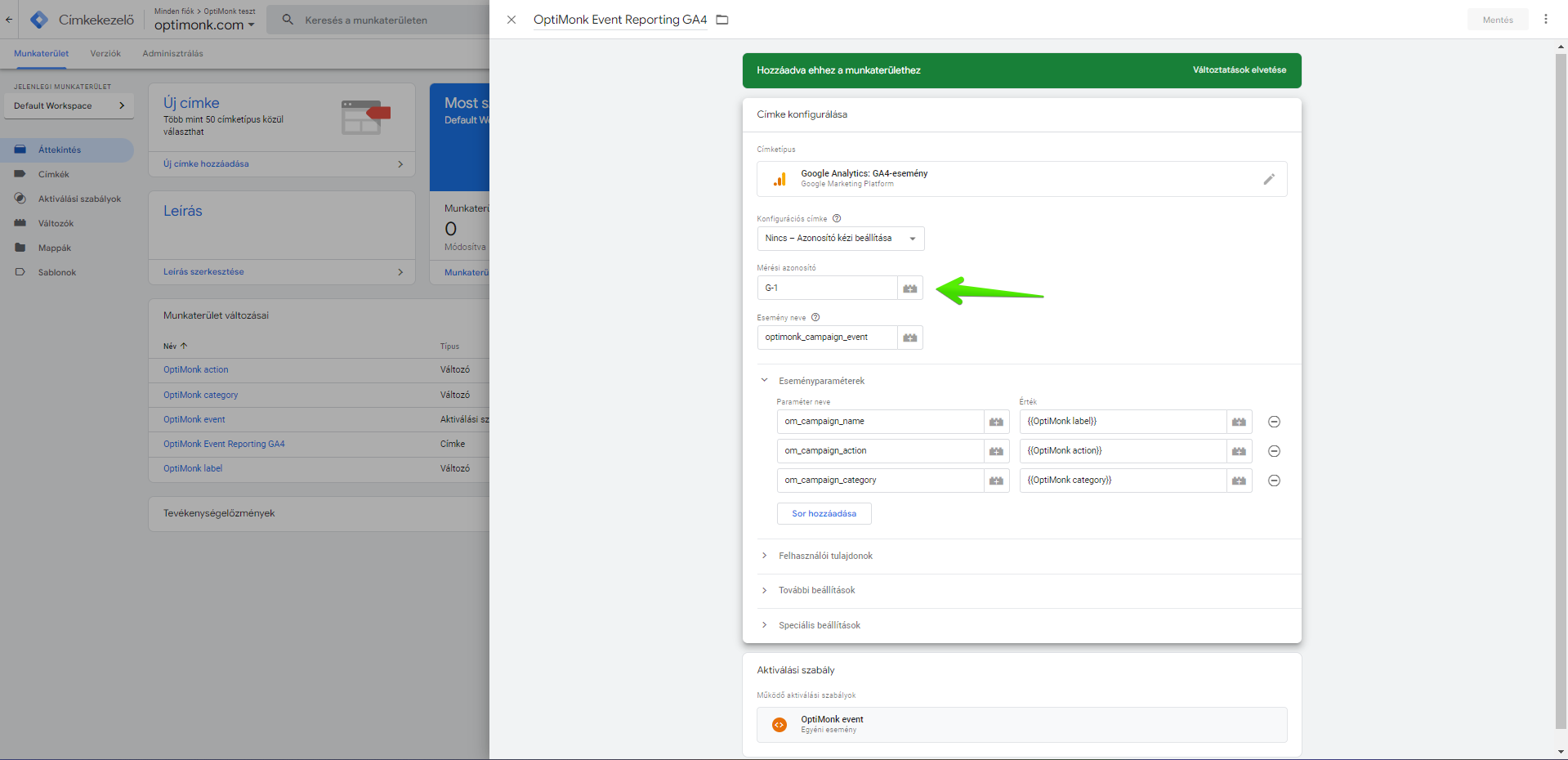Viewport: 1568px width, 760px height.
Task: Switch to the Munkaterület tab
Action: click(41, 54)
